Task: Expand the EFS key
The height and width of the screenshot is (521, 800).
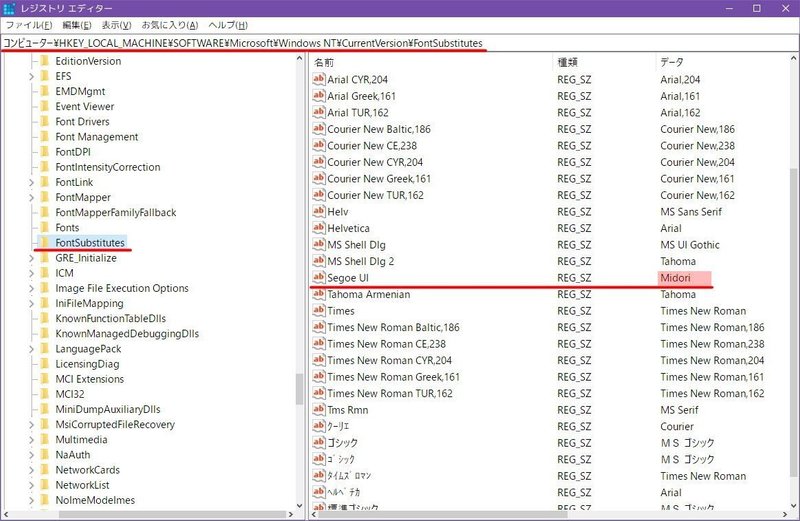Action: pyautogui.click(x=31, y=77)
